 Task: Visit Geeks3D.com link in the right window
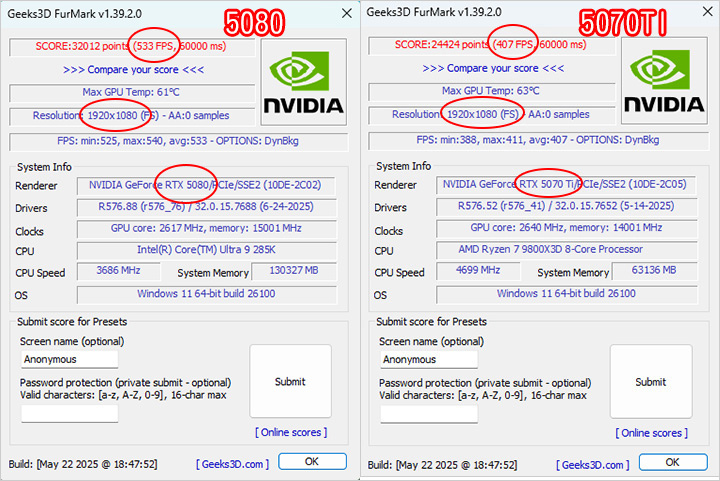pyautogui.click(x=592, y=465)
